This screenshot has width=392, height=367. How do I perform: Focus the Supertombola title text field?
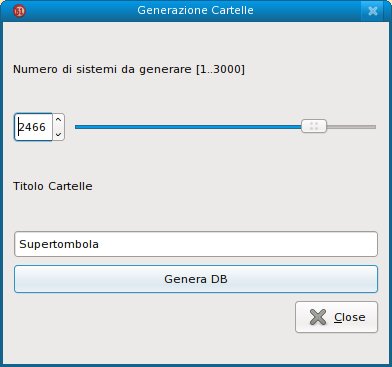196,244
